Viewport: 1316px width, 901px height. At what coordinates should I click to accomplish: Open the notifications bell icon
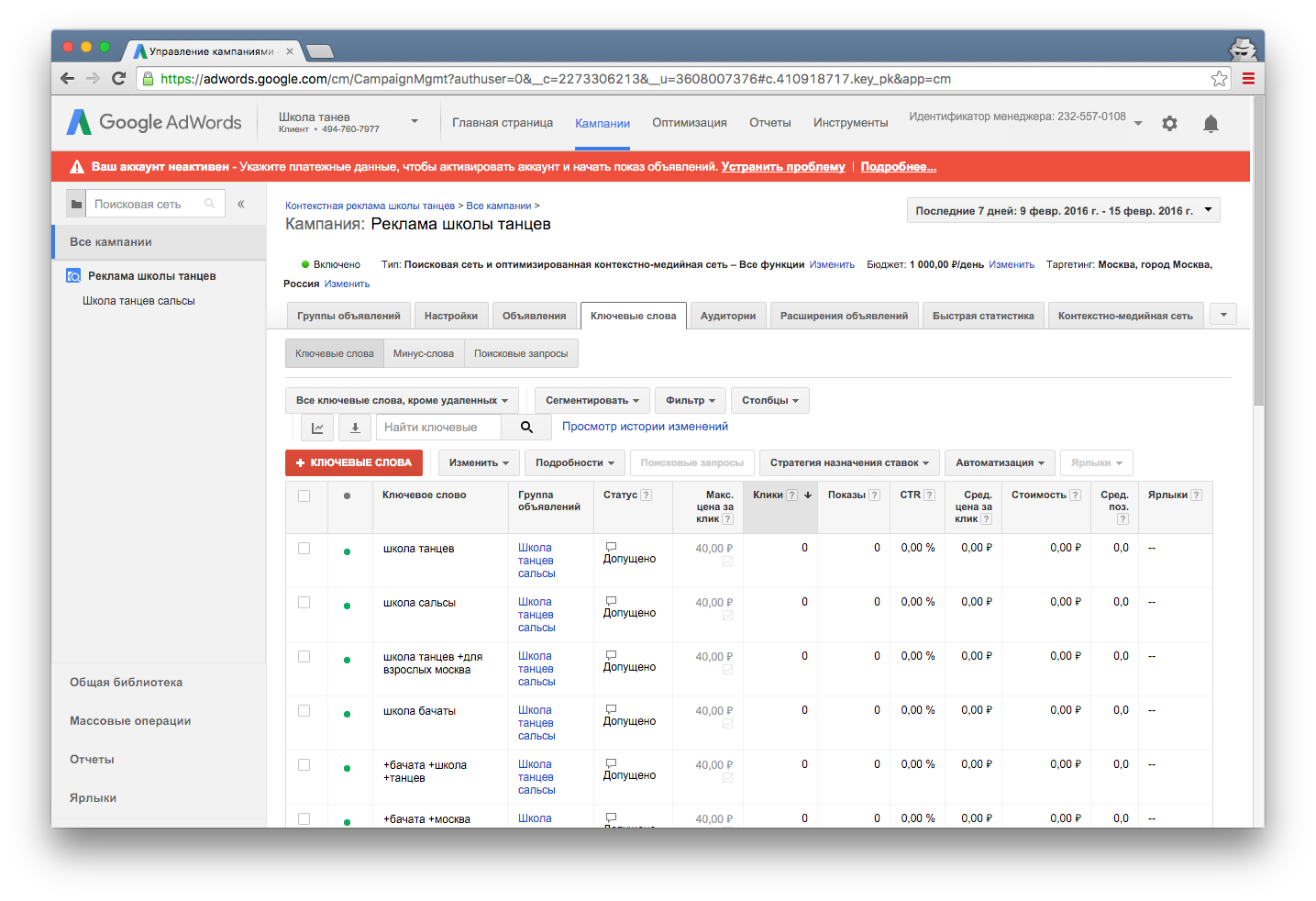point(1211,124)
